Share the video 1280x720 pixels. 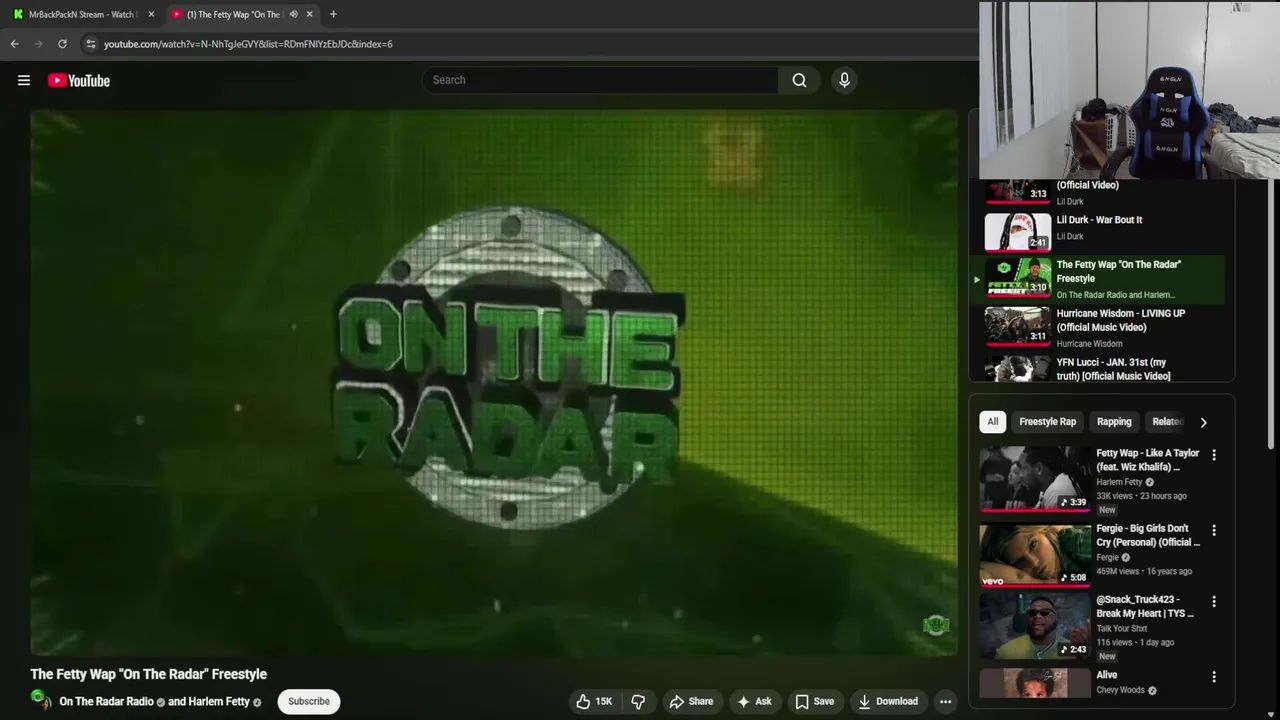pyautogui.click(x=691, y=701)
